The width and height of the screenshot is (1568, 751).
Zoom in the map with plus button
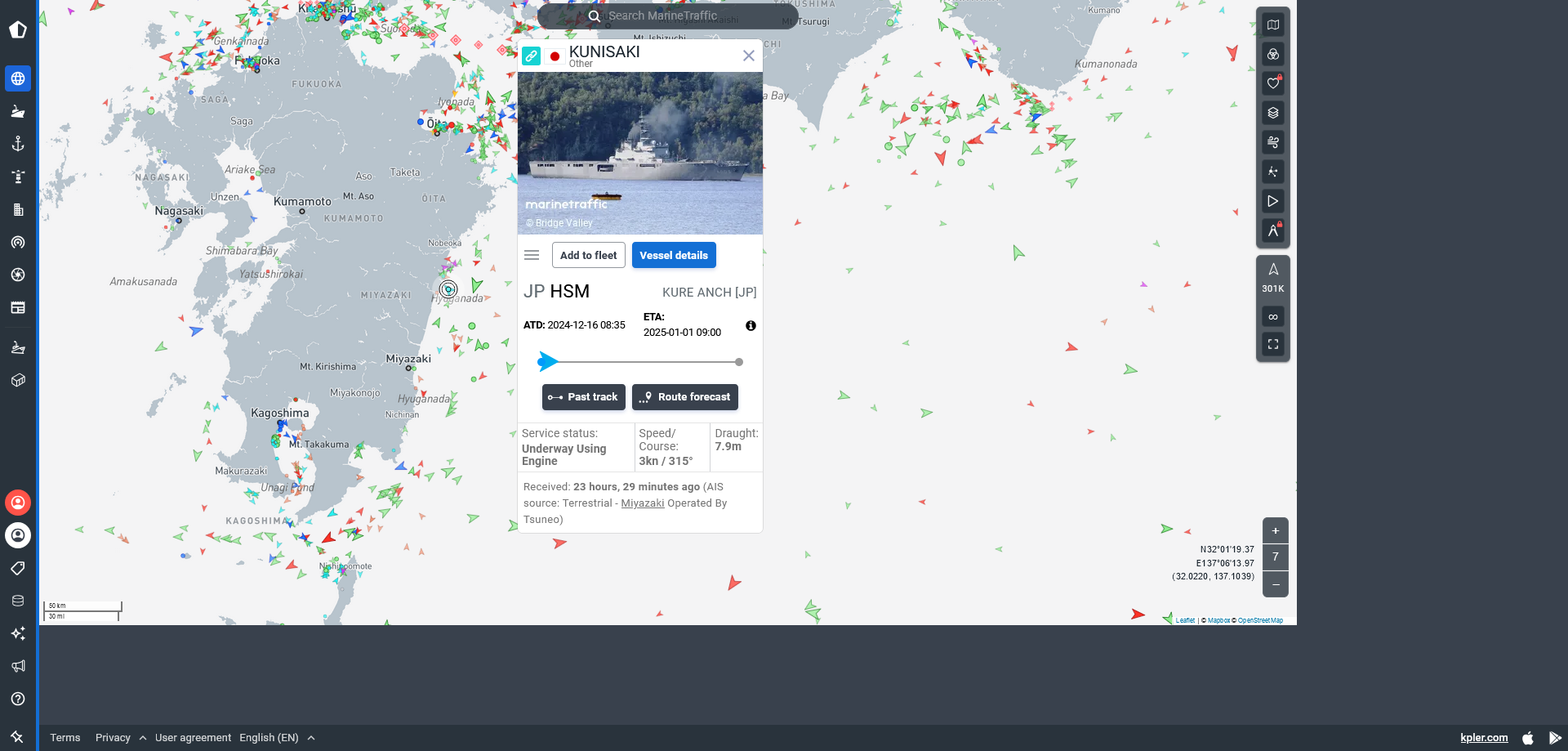[1276, 530]
